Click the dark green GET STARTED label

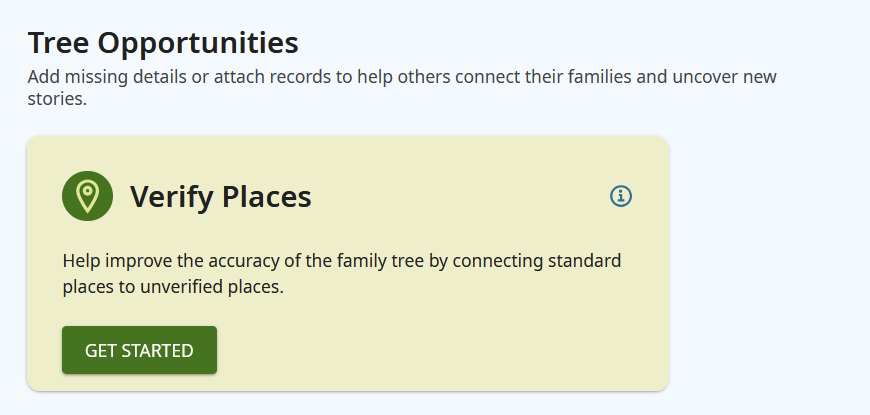click(x=139, y=351)
